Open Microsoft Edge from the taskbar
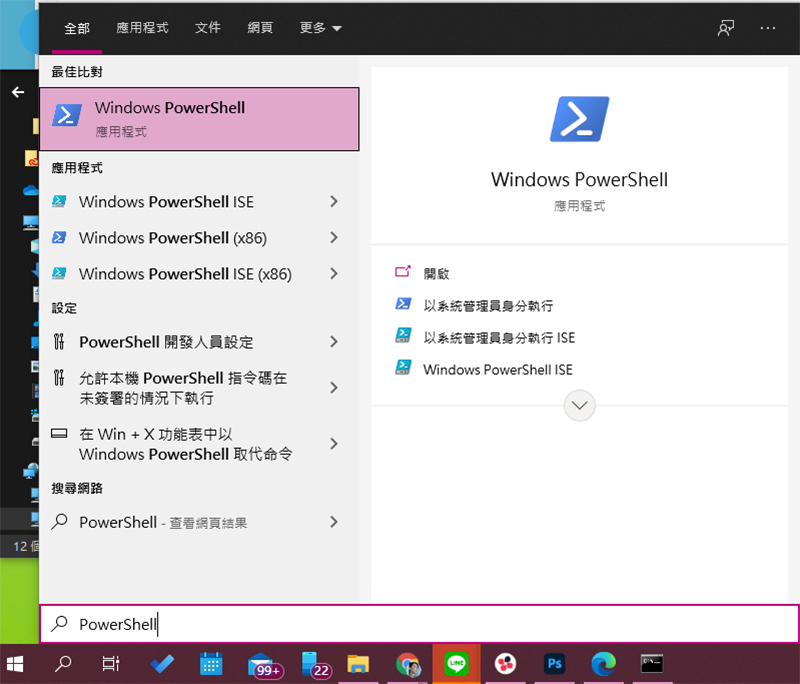Image resolution: width=800 pixels, height=684 pixels. tap(603, 664)
